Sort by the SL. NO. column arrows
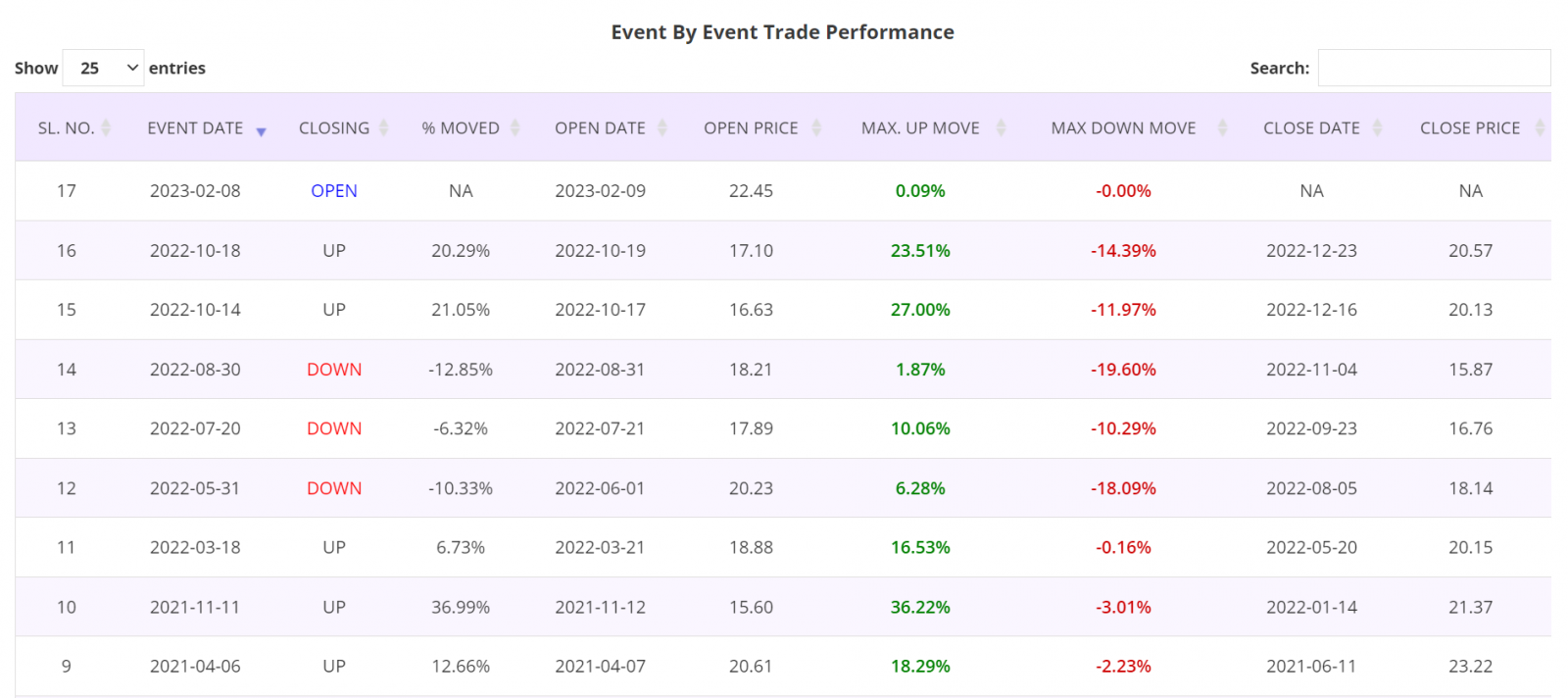Image resolution: width=1568 pixels, height=698 pixels. [106, 127]
